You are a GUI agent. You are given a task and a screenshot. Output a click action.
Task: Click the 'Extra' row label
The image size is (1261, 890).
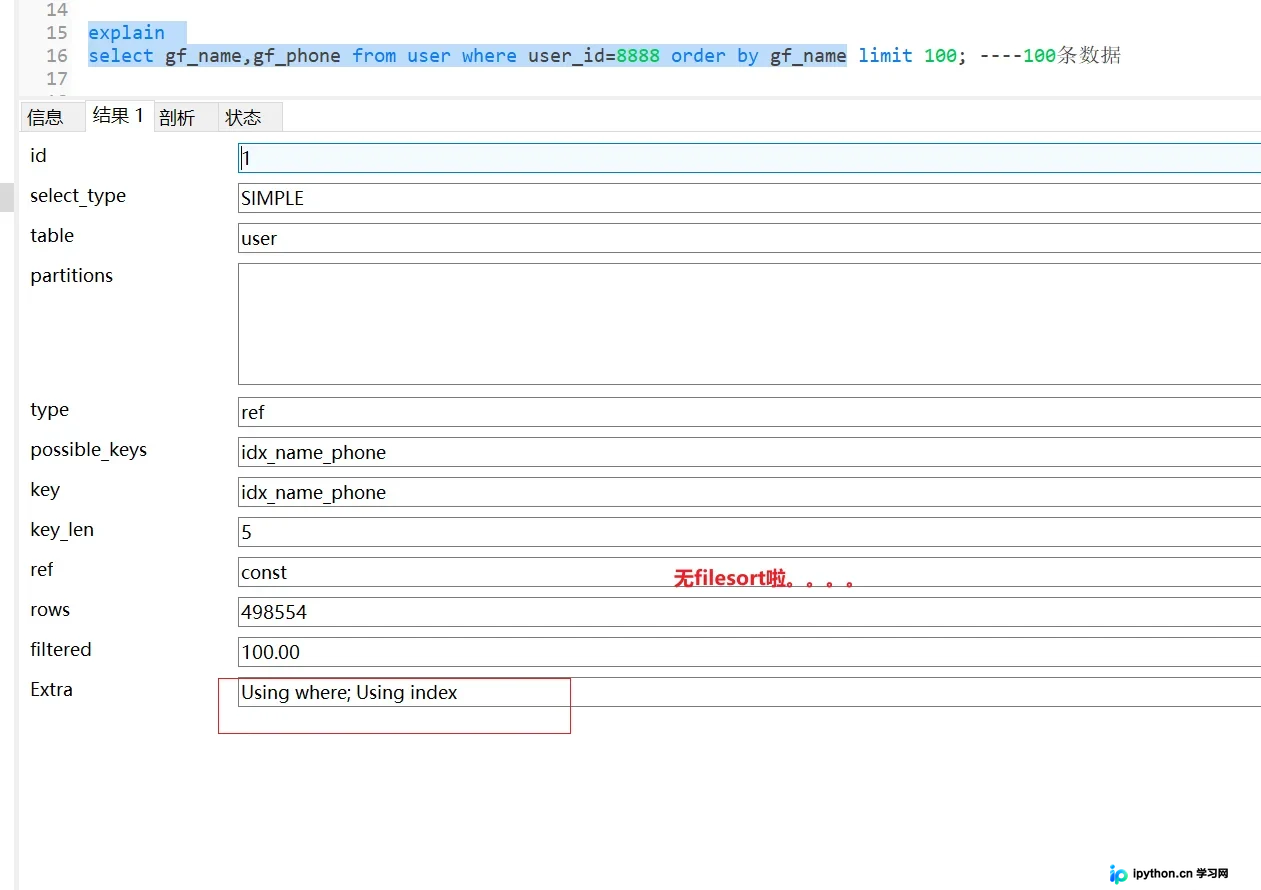[51, 689]
